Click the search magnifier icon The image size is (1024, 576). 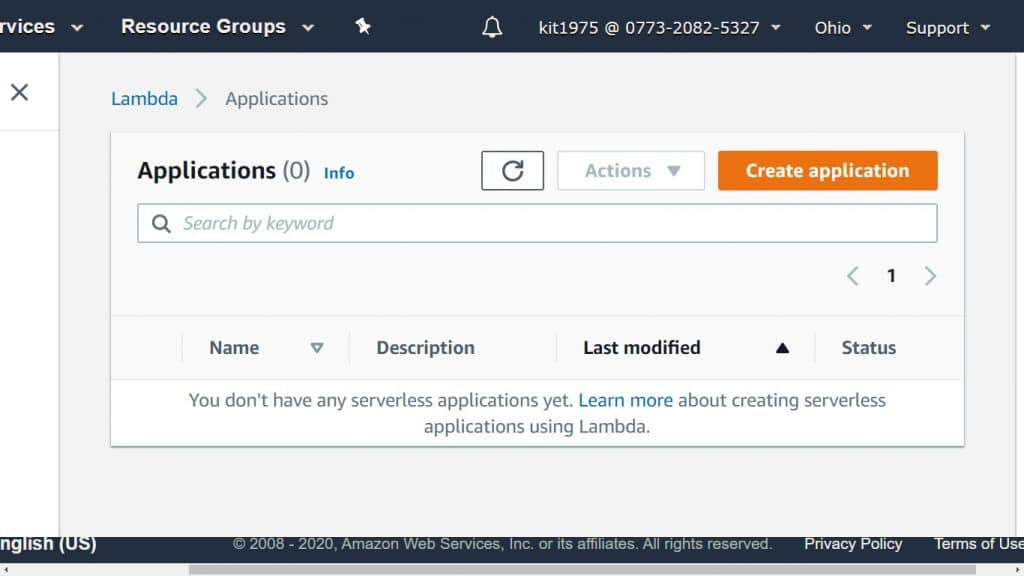(161, 222)
